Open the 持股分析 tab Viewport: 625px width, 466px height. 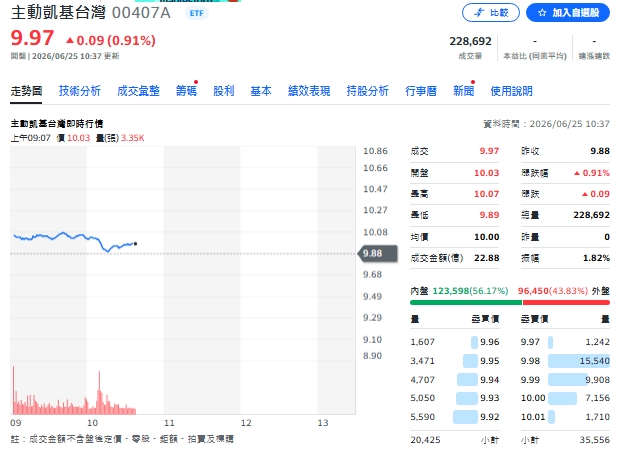pyautogui.click(x=368, y=91)
